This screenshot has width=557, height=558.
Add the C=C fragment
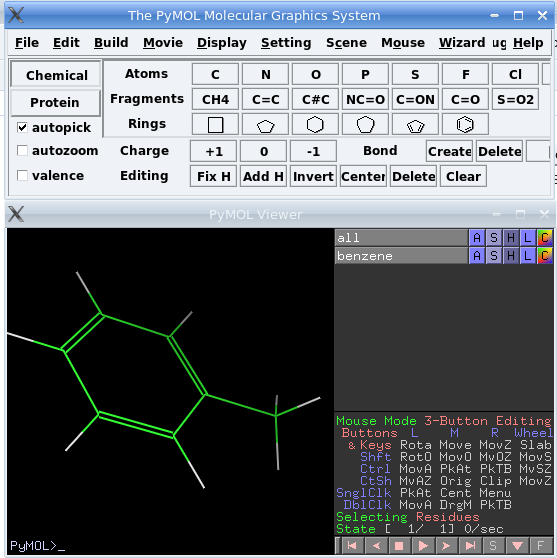(265, 99)
